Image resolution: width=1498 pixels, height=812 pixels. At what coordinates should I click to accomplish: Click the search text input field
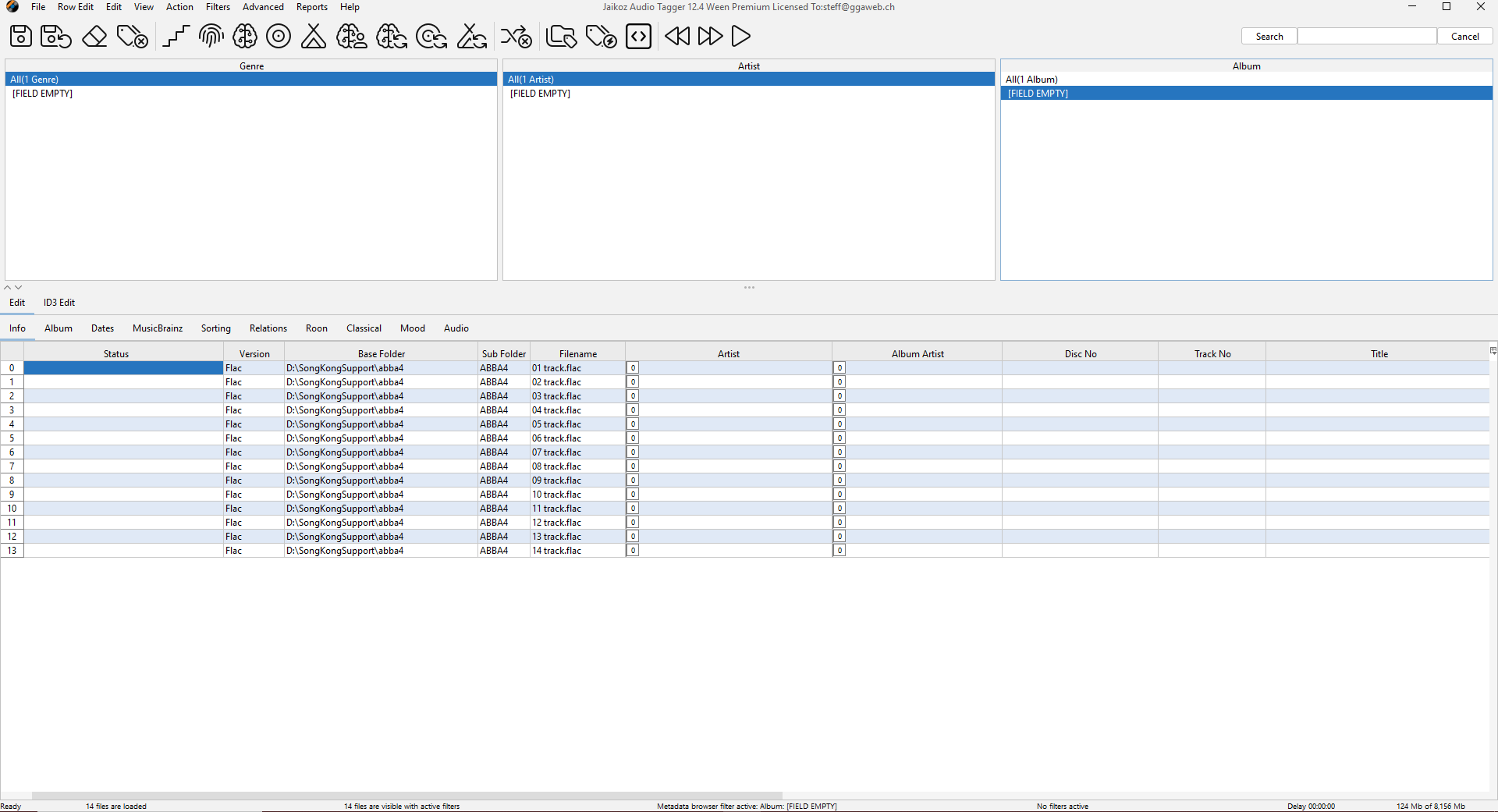click(x=1366, y=37)
